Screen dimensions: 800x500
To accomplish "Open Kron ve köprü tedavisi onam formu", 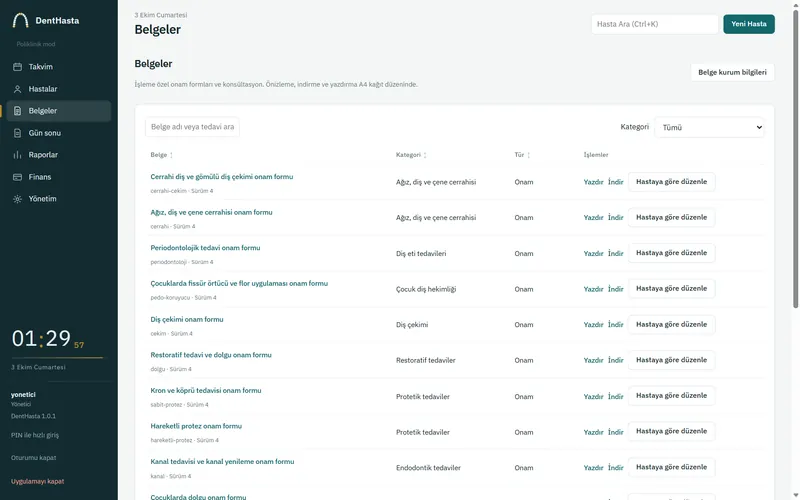I will pos(206,391).
